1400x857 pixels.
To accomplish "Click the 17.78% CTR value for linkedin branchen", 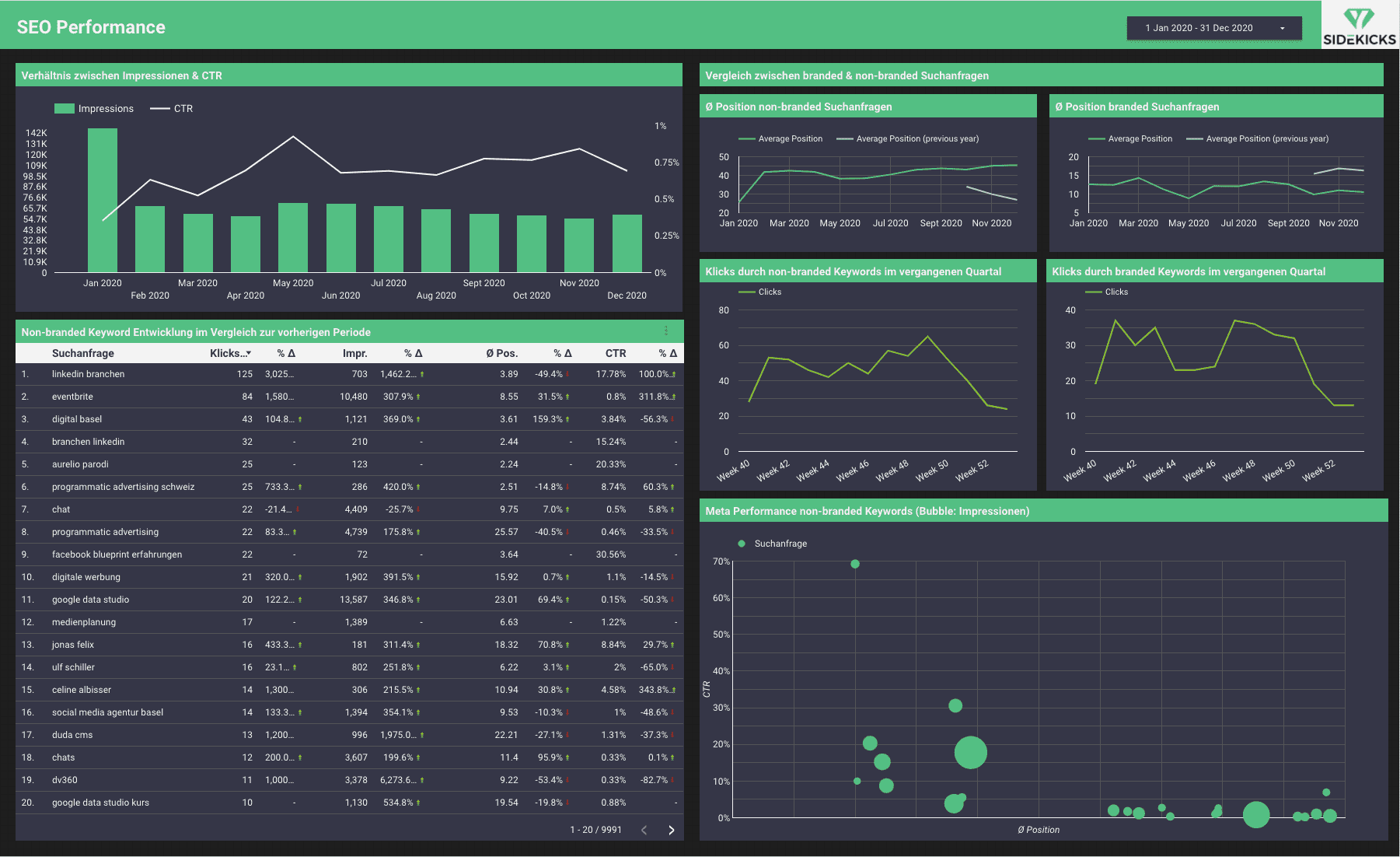I will click(x=611, y=374).
